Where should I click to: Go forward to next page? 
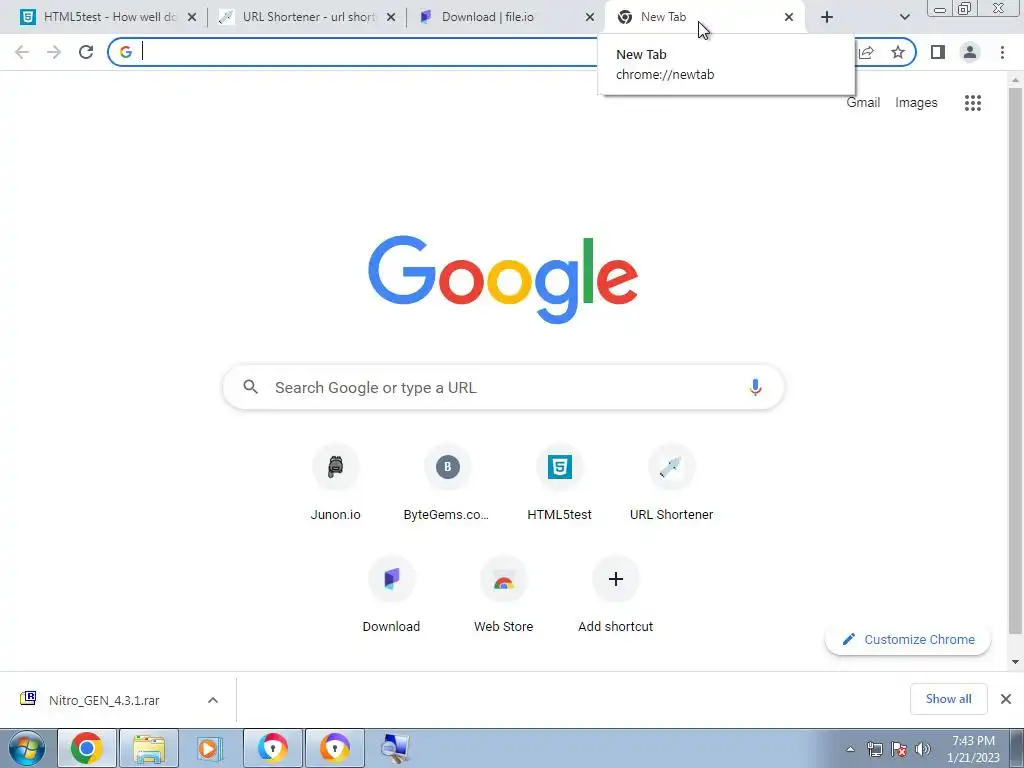coord(54,52)
